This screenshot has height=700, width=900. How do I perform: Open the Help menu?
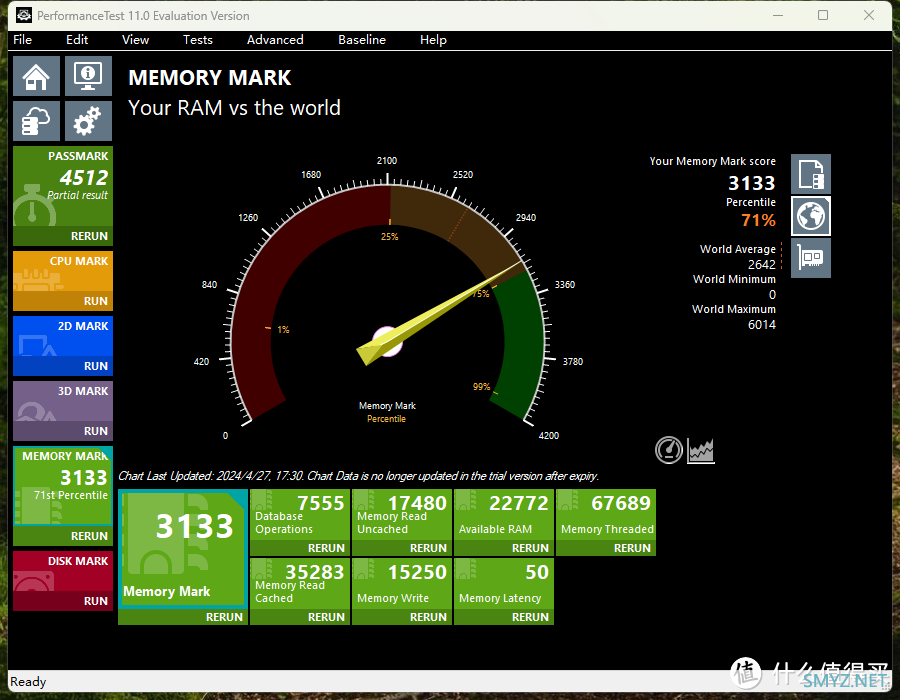point(433,40)
